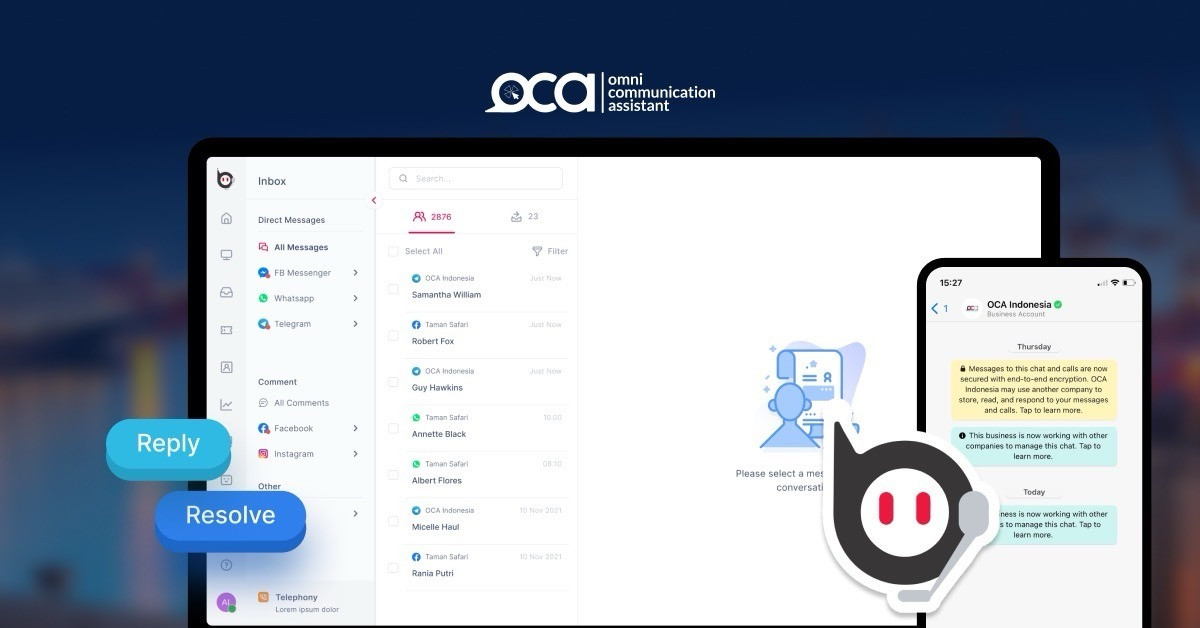1200x628 pixels.
Task: Check the Select All checkbox
Action: 393,252
